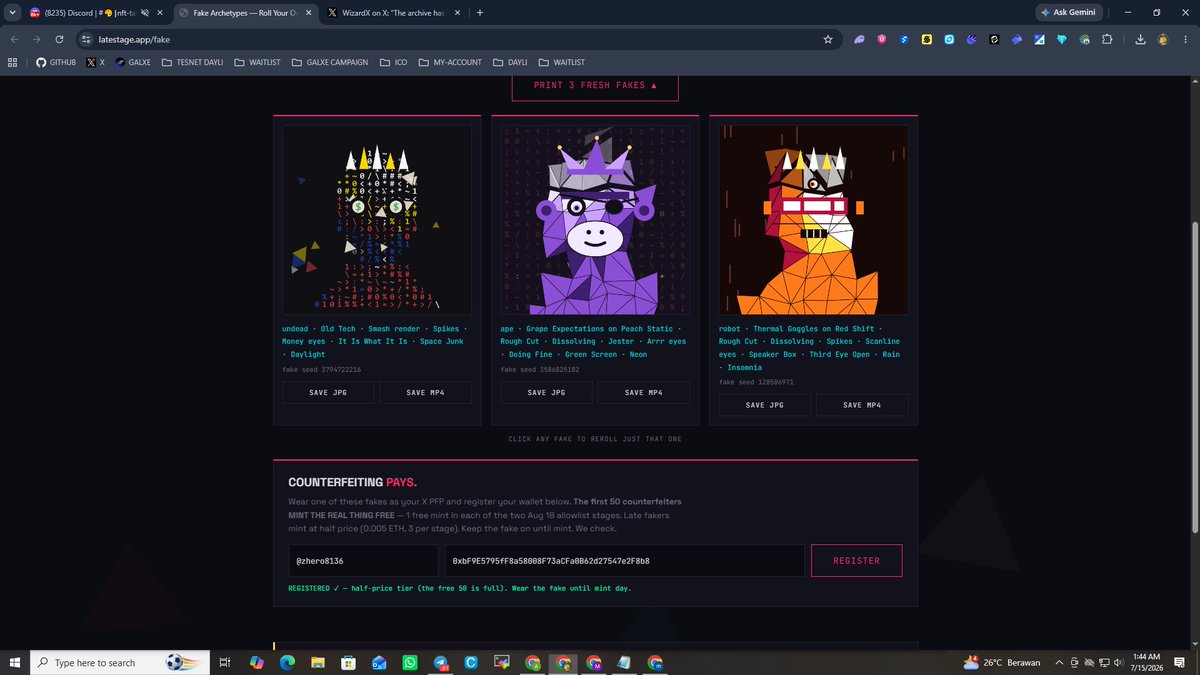Click fake seed 128506971 text
Viewport: 1200px width, 675px height.
[x=756, y=382]
